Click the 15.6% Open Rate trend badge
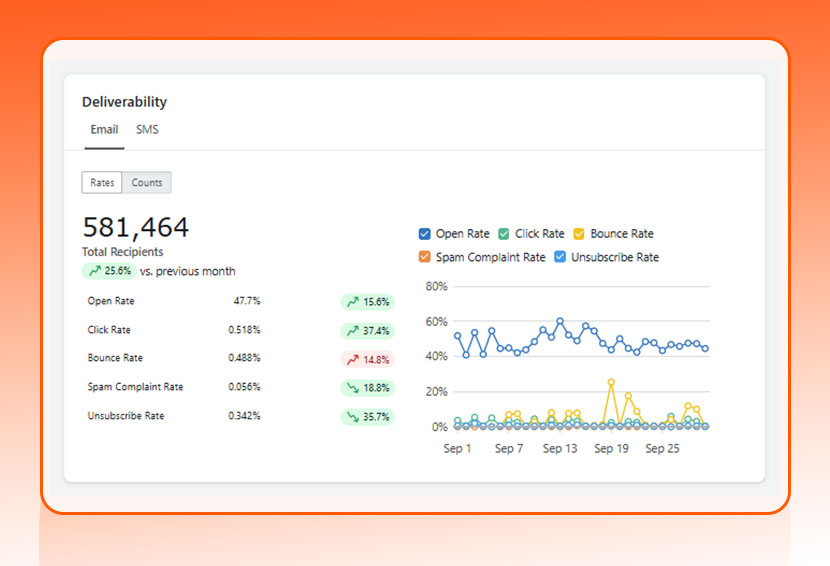The height and width of the screenshot is (566, 830). [x=367, y=302]
